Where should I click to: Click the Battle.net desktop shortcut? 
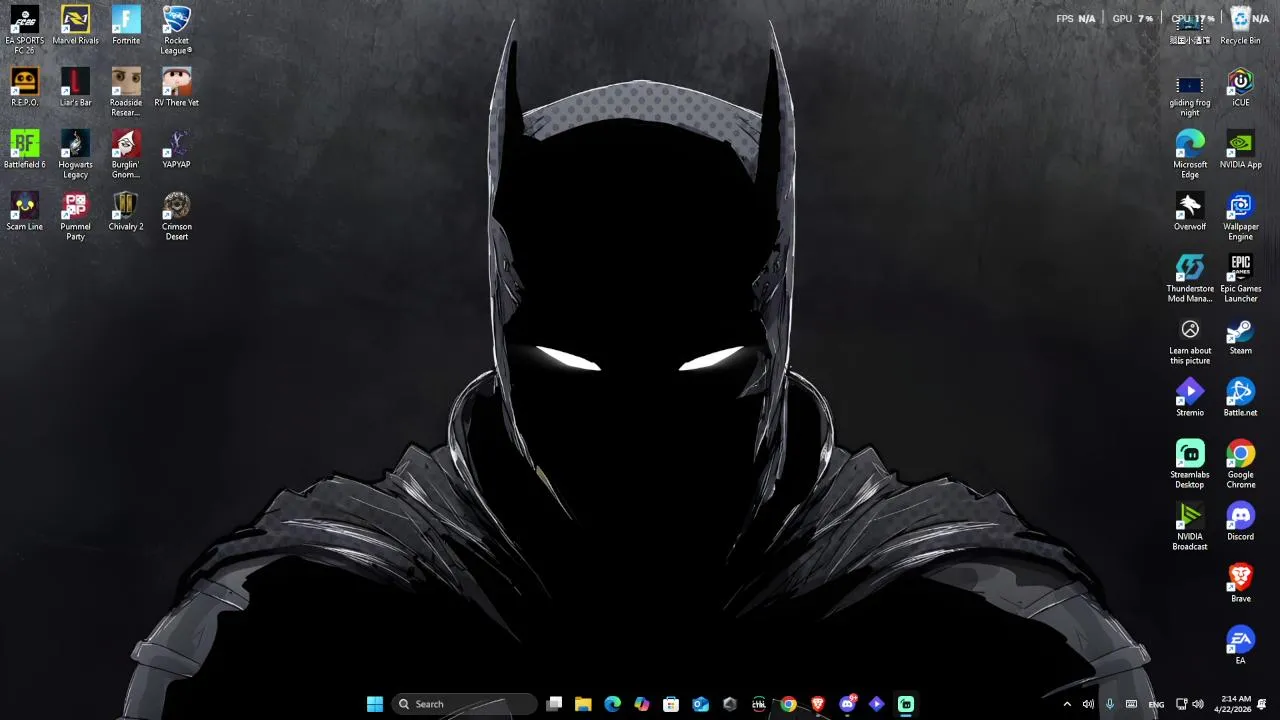point(1241,398)
